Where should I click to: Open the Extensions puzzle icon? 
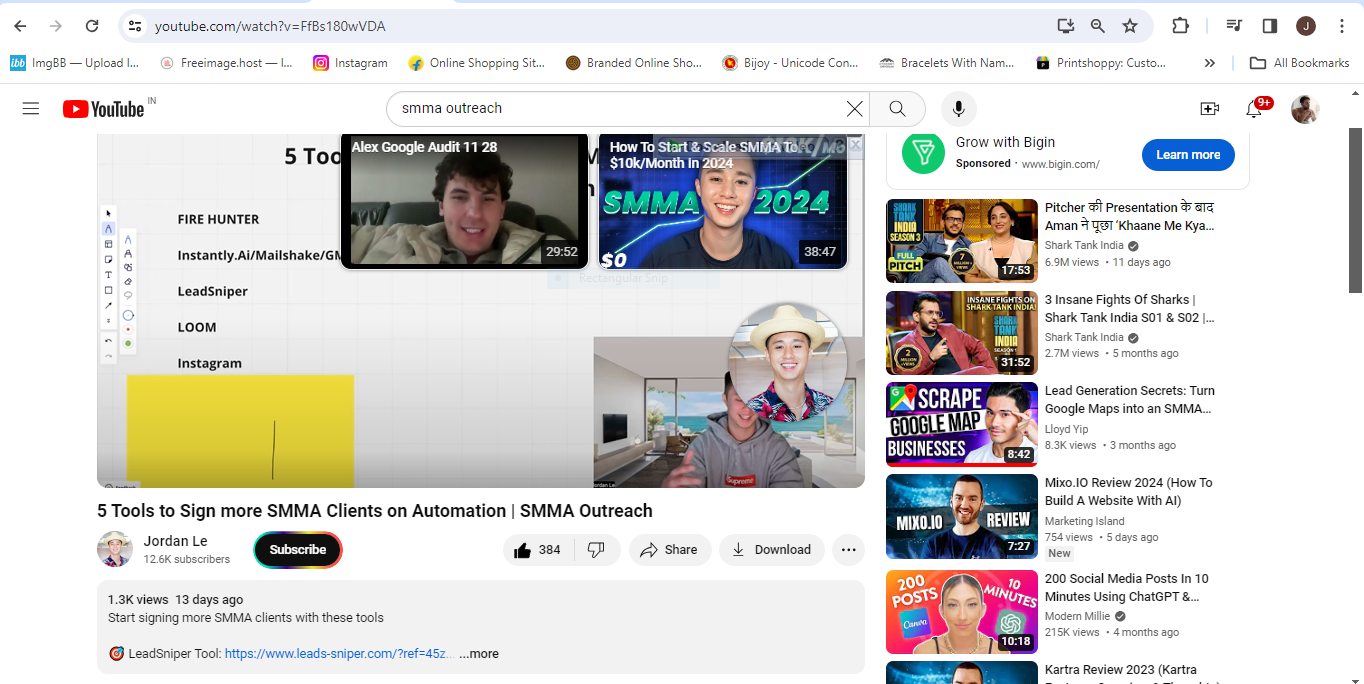(x=1180, y=26)
